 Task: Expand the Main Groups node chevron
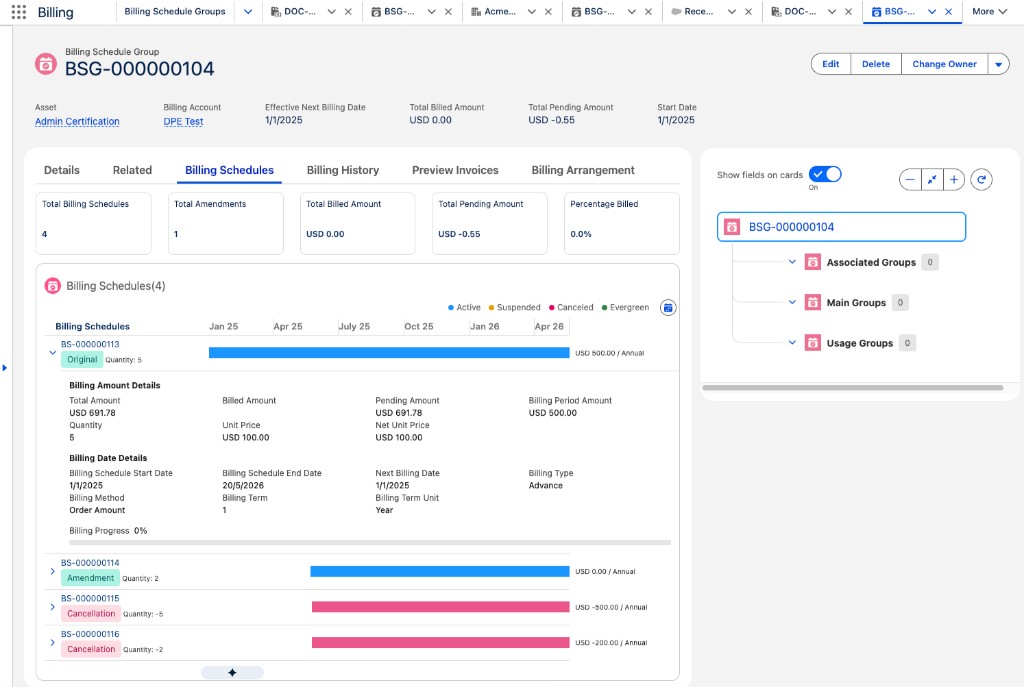(792, 302)
